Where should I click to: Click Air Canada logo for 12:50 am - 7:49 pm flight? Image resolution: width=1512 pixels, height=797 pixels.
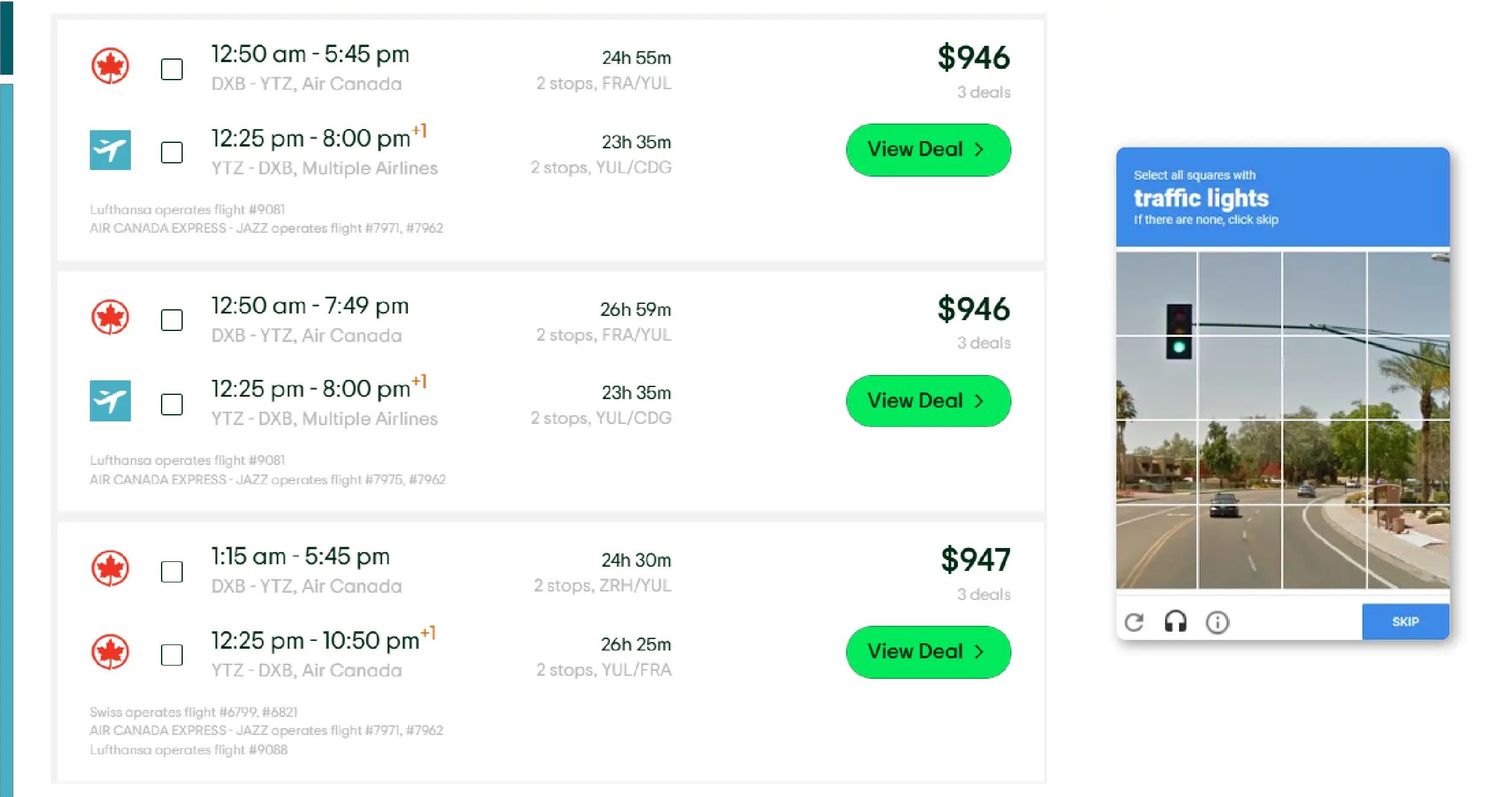(110, 317)
